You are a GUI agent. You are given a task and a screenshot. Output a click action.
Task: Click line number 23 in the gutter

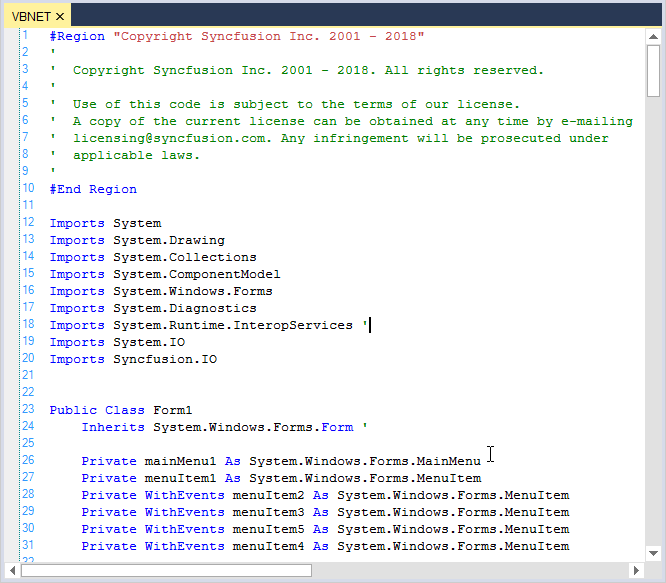tap(28, 409)
